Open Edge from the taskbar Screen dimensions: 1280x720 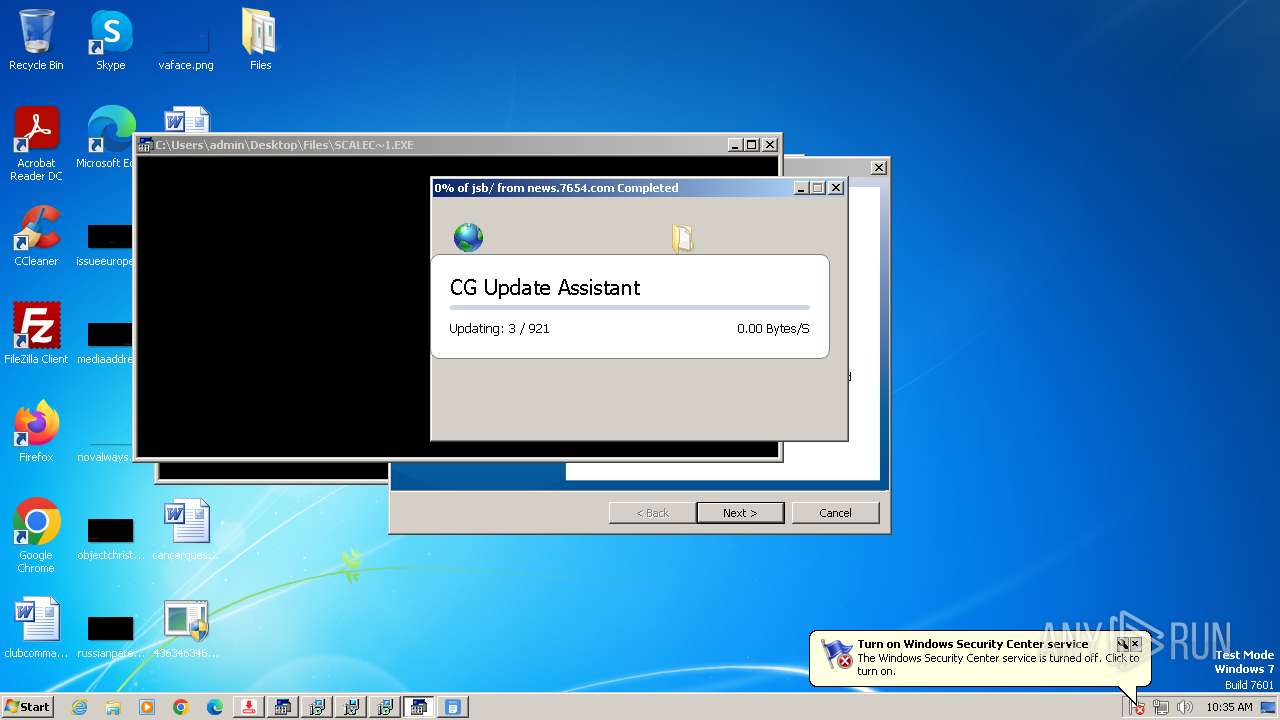[x=215, y=707]
